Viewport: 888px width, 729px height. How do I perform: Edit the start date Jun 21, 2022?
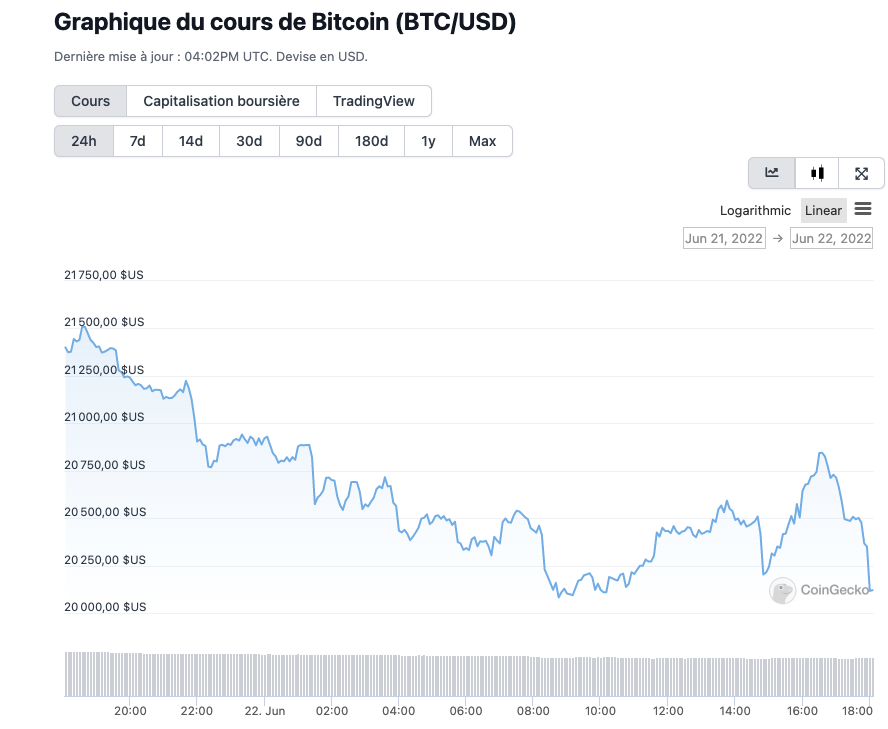(x=723, y=238)
